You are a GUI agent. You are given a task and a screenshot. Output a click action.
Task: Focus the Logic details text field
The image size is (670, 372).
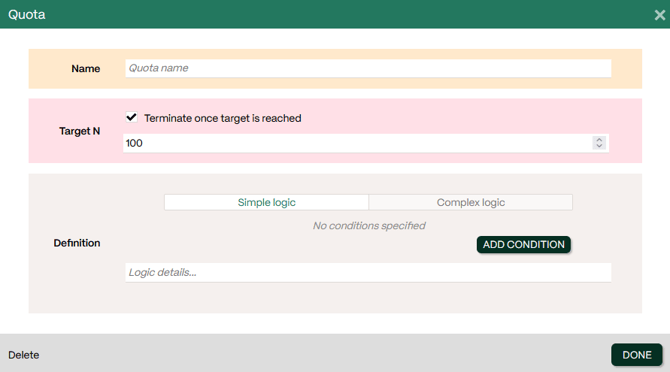tap(368, 272)
